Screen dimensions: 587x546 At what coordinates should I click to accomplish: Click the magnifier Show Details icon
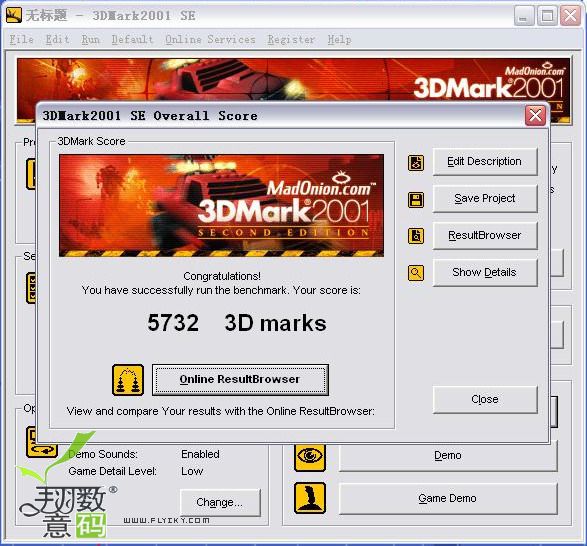coord(416,273)
